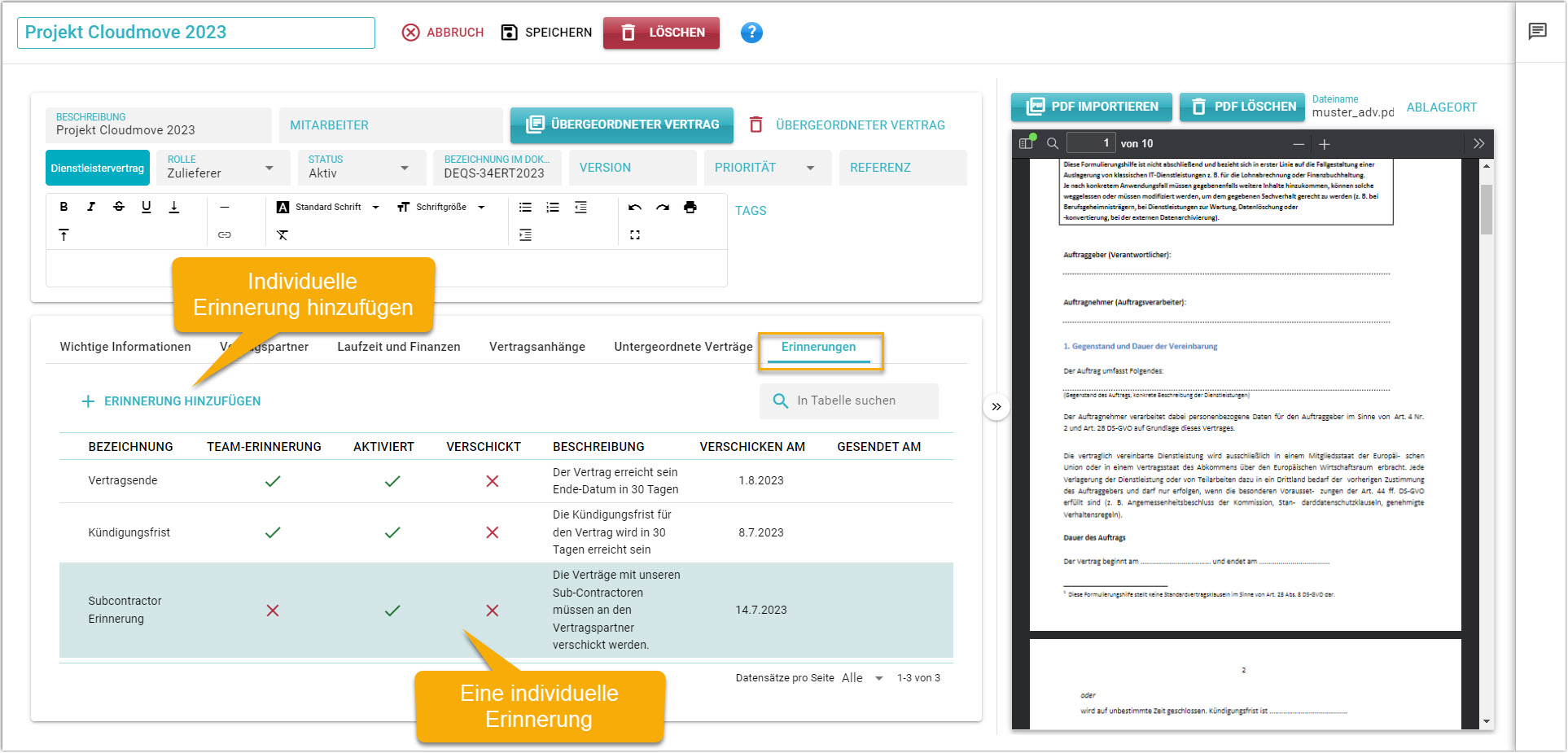The height and width of the screenshot is (753, 1568).
Task: Toggle Verschickt status for Kündigungsfrist row
Action: click(493, 532)
